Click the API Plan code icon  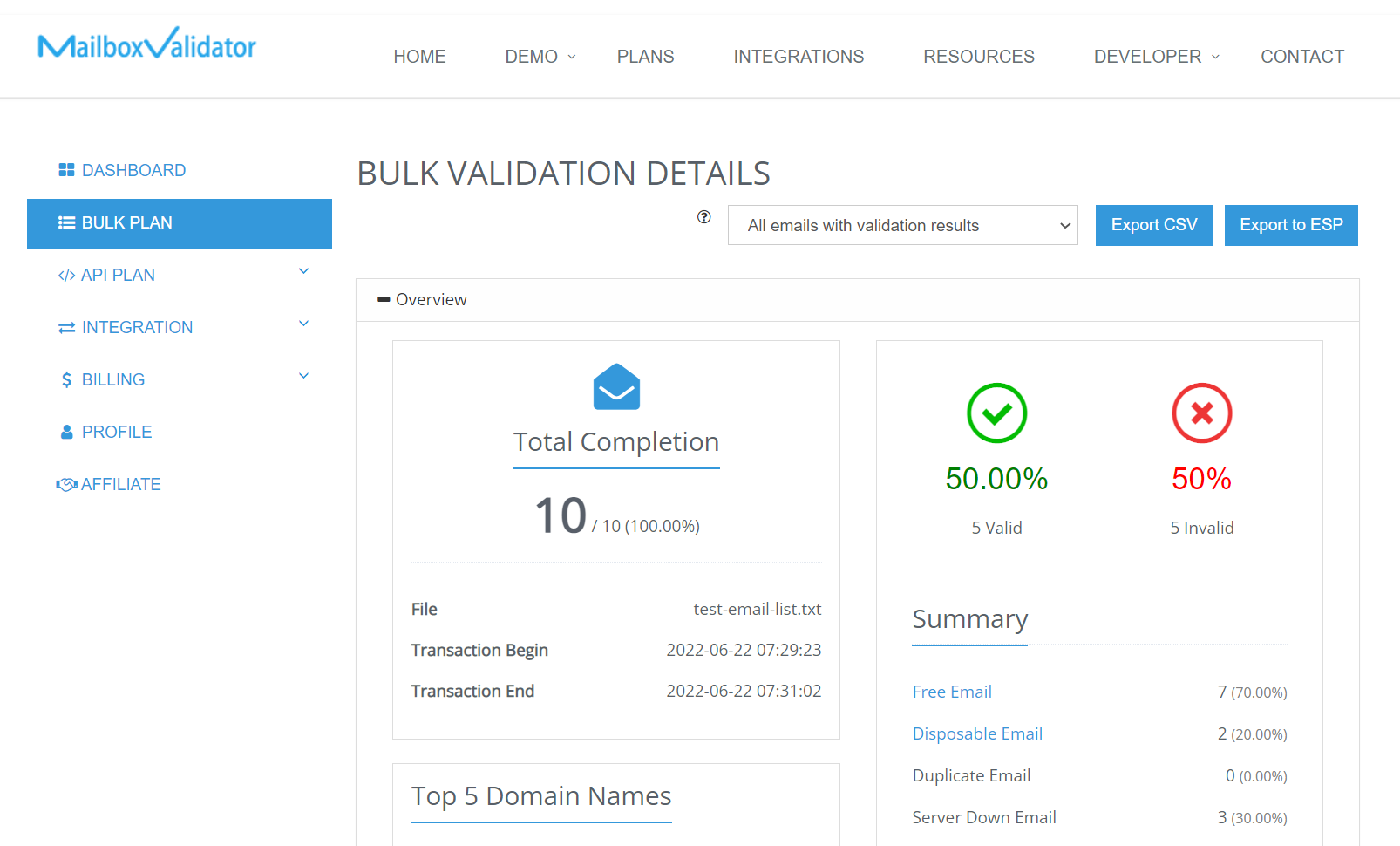(66, 276)
